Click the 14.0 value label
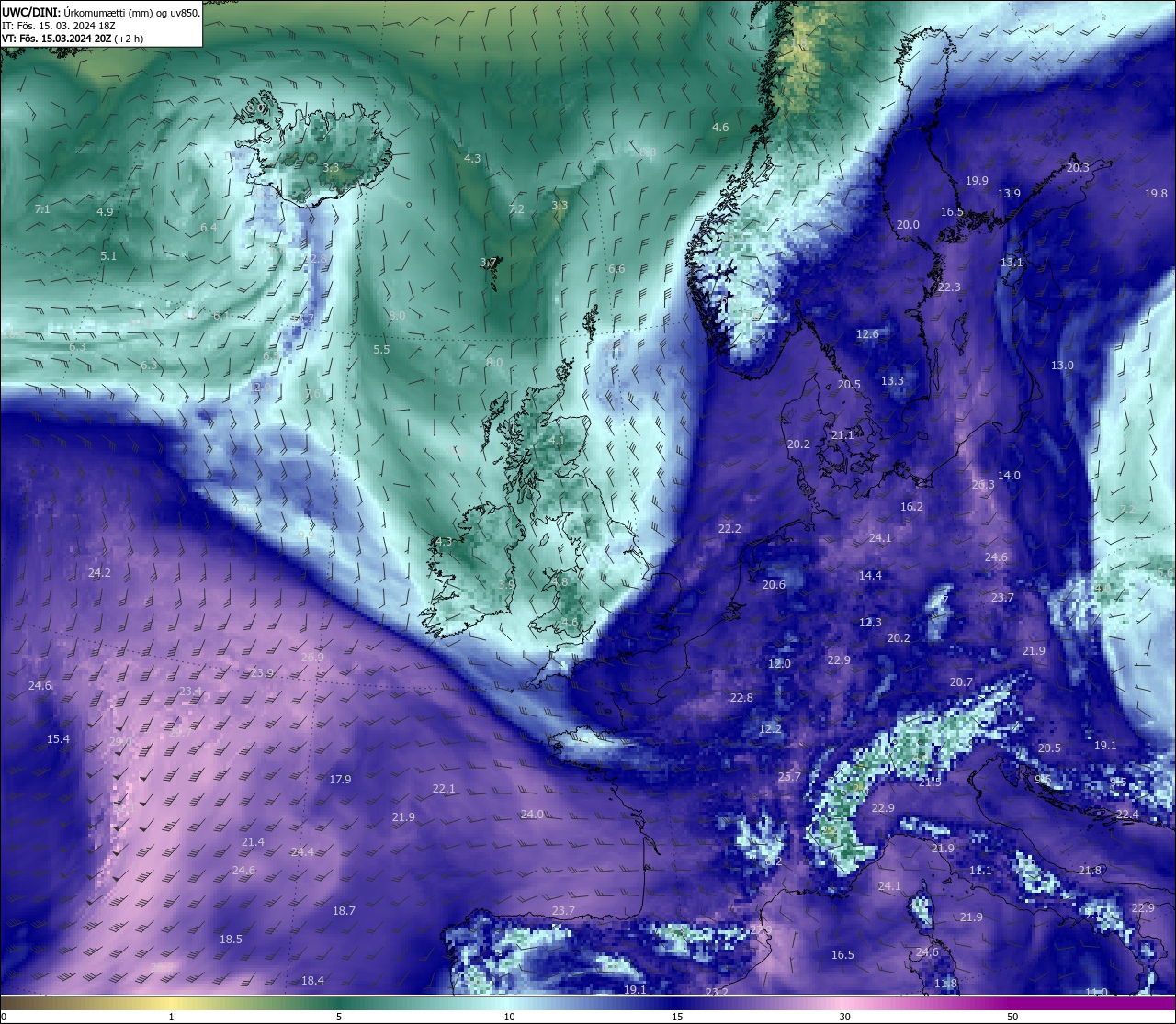 coord(1009,475)
